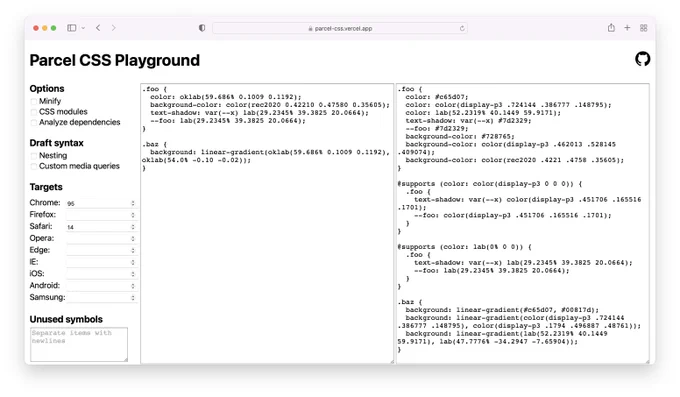Click the '.baz {' line in source editor
The height and width of the screenshot is (397, 680).
[154, 144]
